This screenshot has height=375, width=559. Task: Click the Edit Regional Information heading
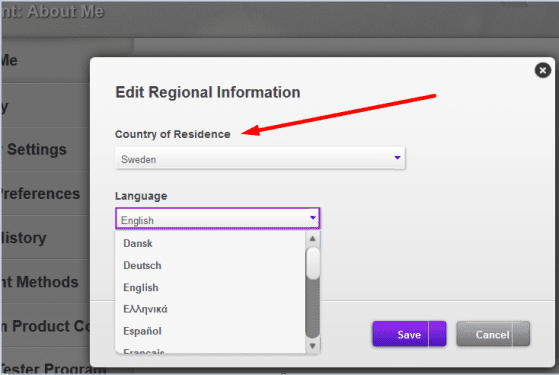pos(208,92)
